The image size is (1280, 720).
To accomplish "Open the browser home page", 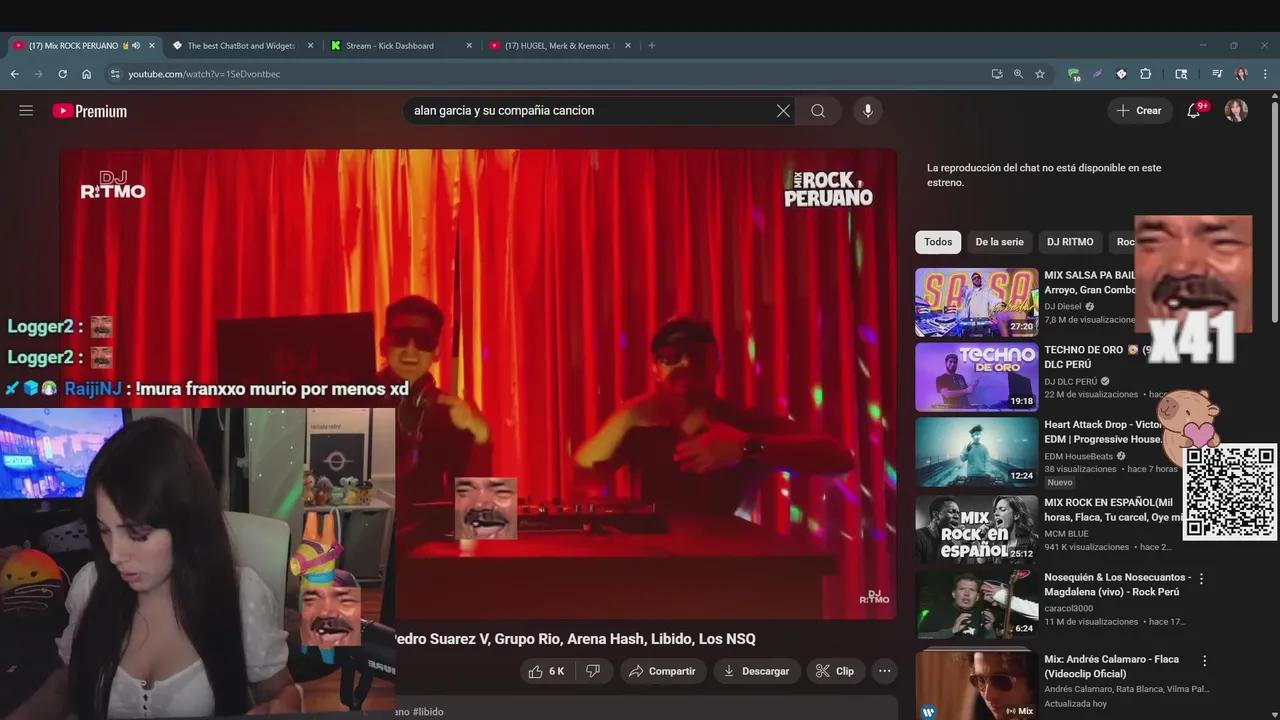I will coord(86,74).
